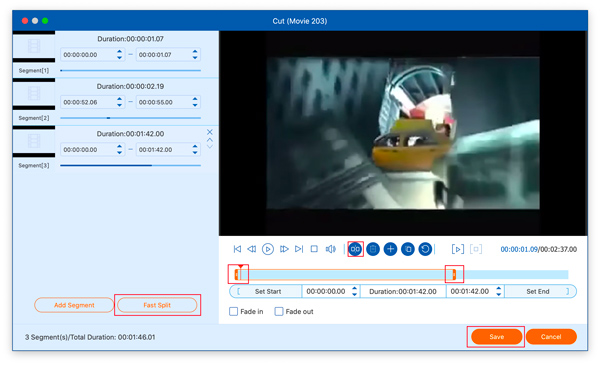
Task: Click the Segment[2] progress bar
Action: 130,118
